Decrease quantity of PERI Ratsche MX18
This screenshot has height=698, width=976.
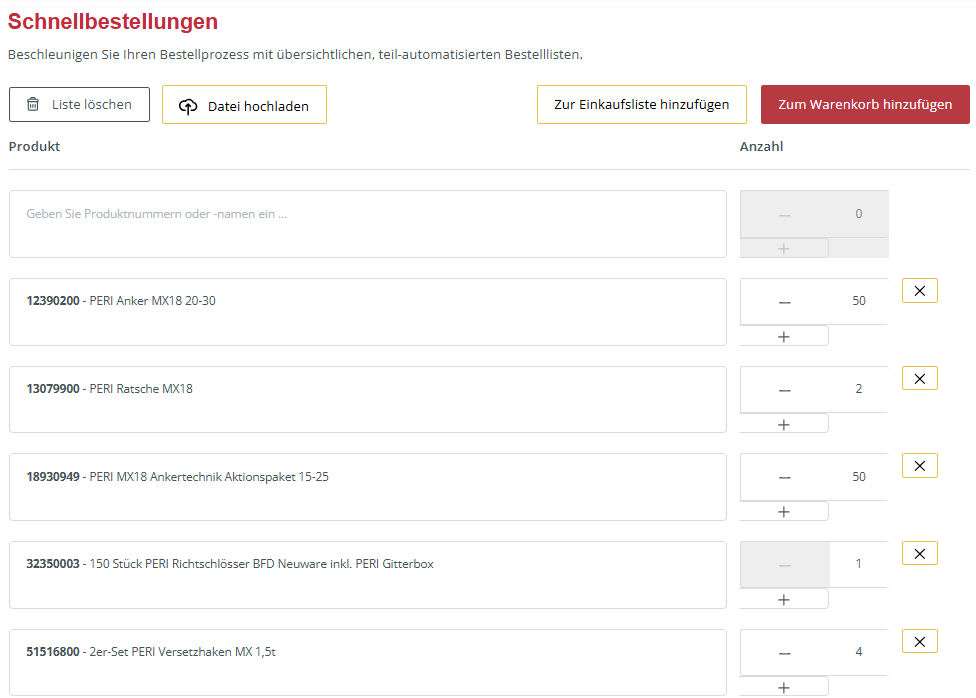[784, 390]
